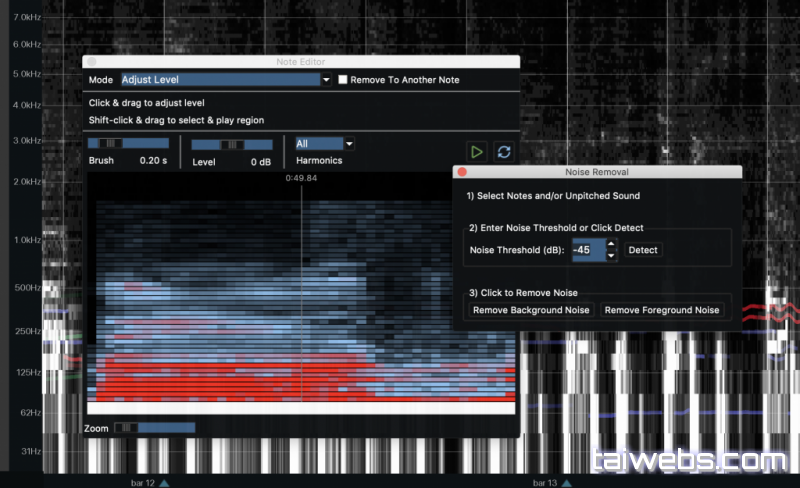Screen dimensions: 800x488
Task: Click the Noise Threshold input field
Action: coord(615,250)
